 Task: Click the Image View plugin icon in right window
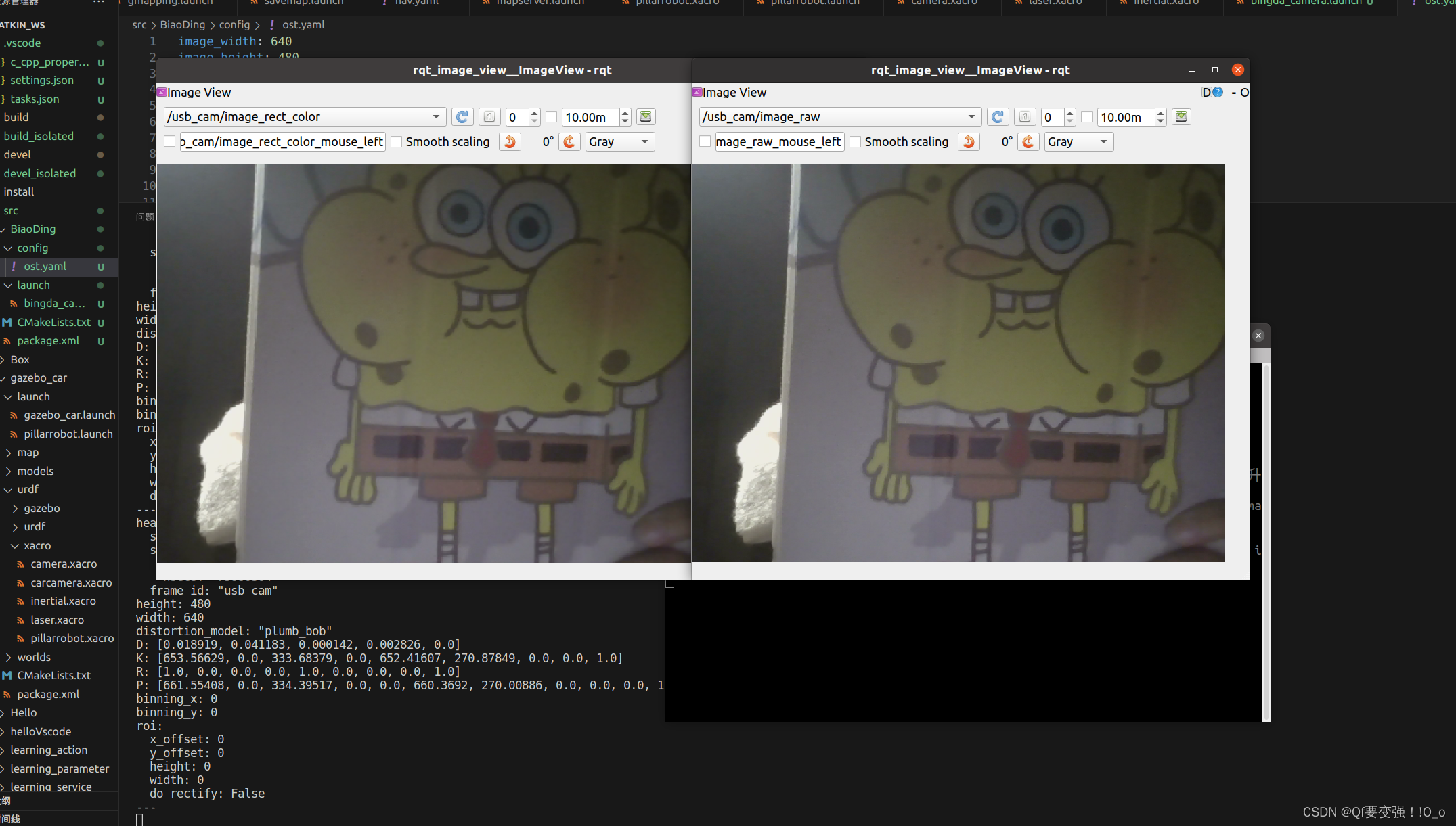click(x=697, y=92)
